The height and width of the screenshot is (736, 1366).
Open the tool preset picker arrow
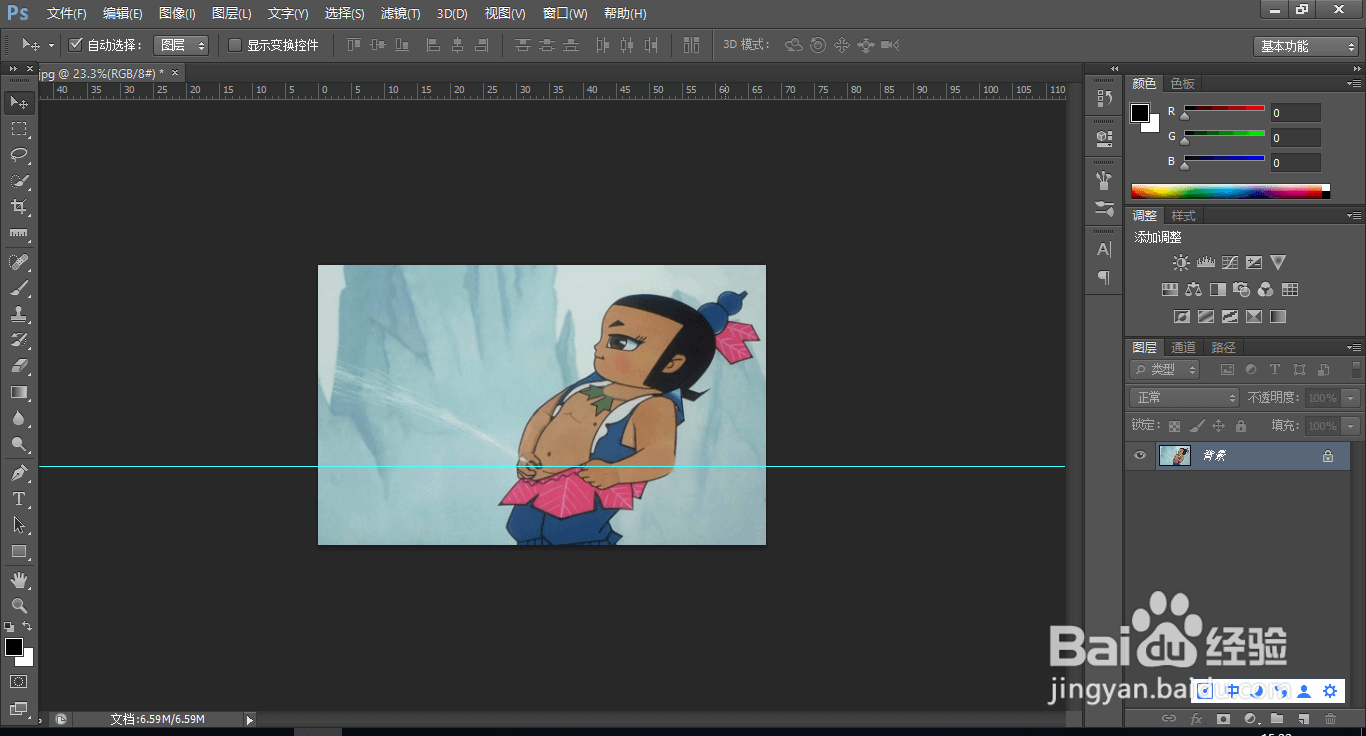tap(51, 45)
